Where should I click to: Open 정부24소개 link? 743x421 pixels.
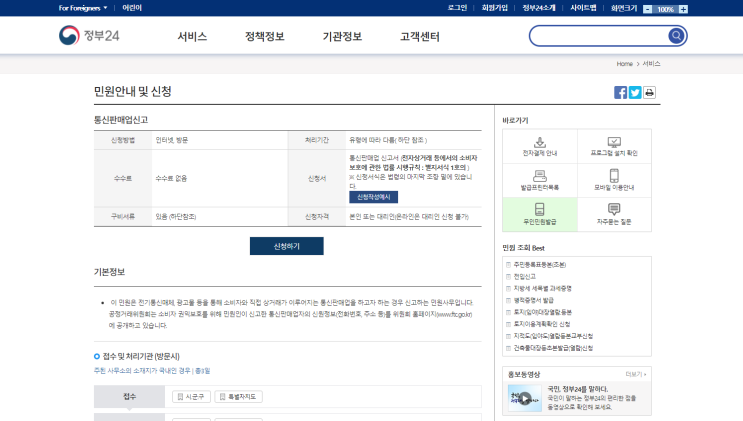[x=539, y=8]
